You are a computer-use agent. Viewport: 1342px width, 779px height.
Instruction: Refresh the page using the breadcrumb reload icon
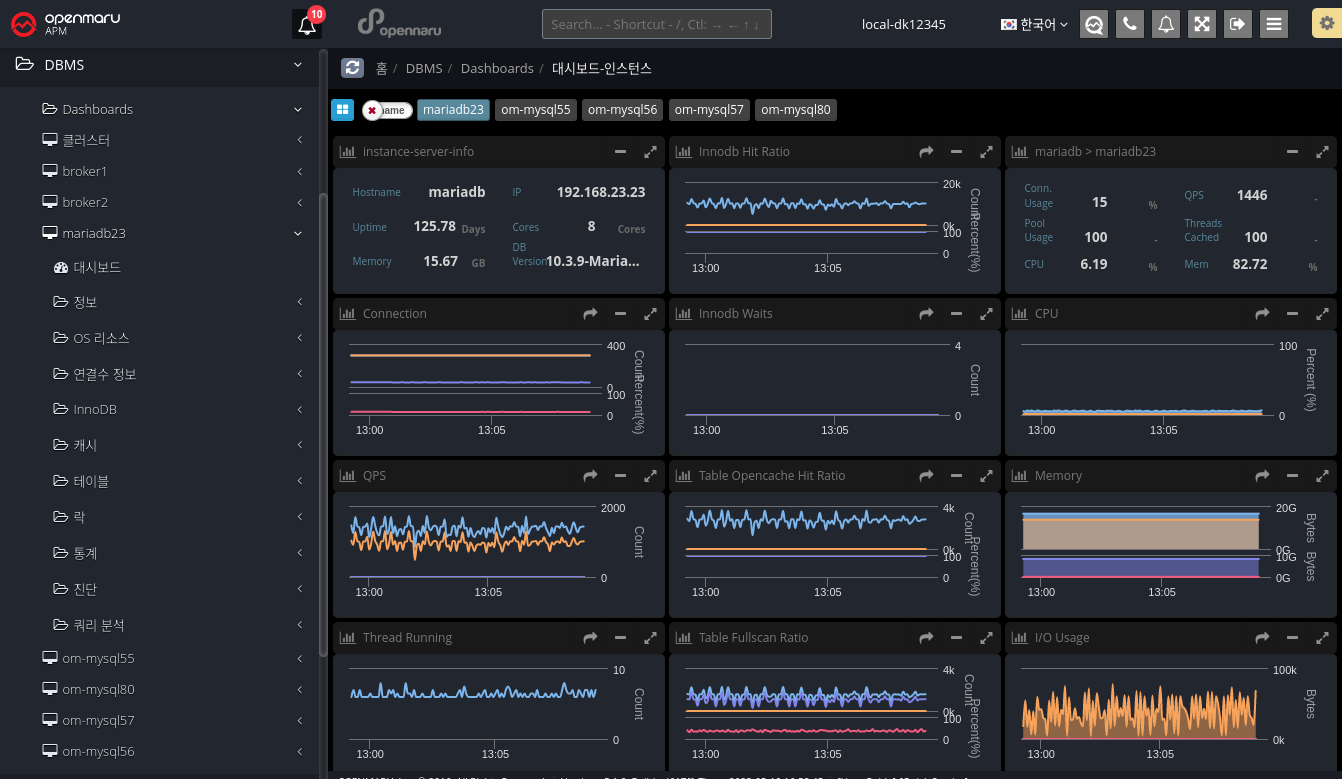[352, 68]
